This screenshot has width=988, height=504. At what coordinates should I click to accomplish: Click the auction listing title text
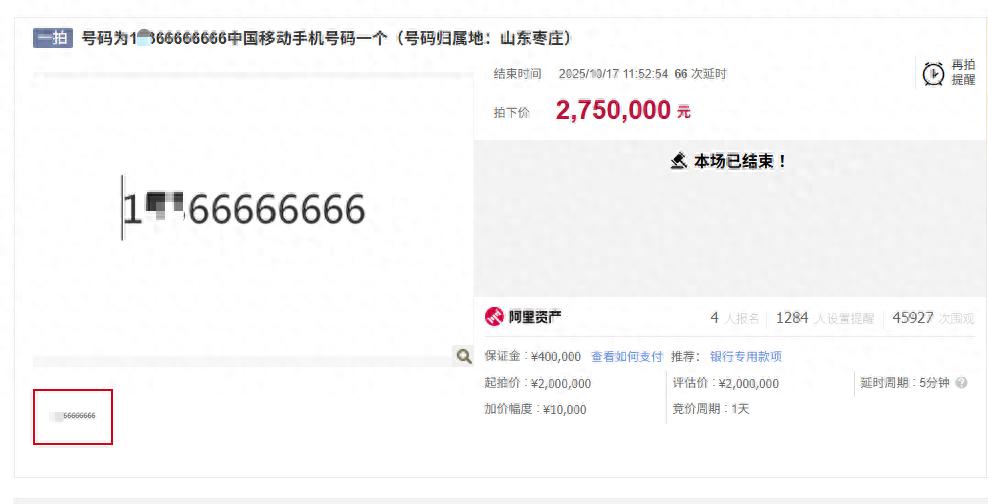(x=326, y=38)
